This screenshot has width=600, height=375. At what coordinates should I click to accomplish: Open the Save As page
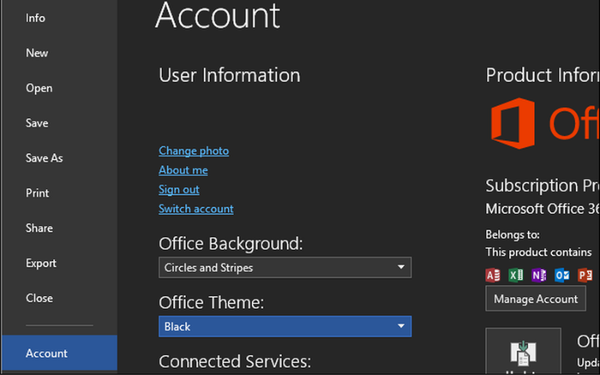(x=44, y=158)
